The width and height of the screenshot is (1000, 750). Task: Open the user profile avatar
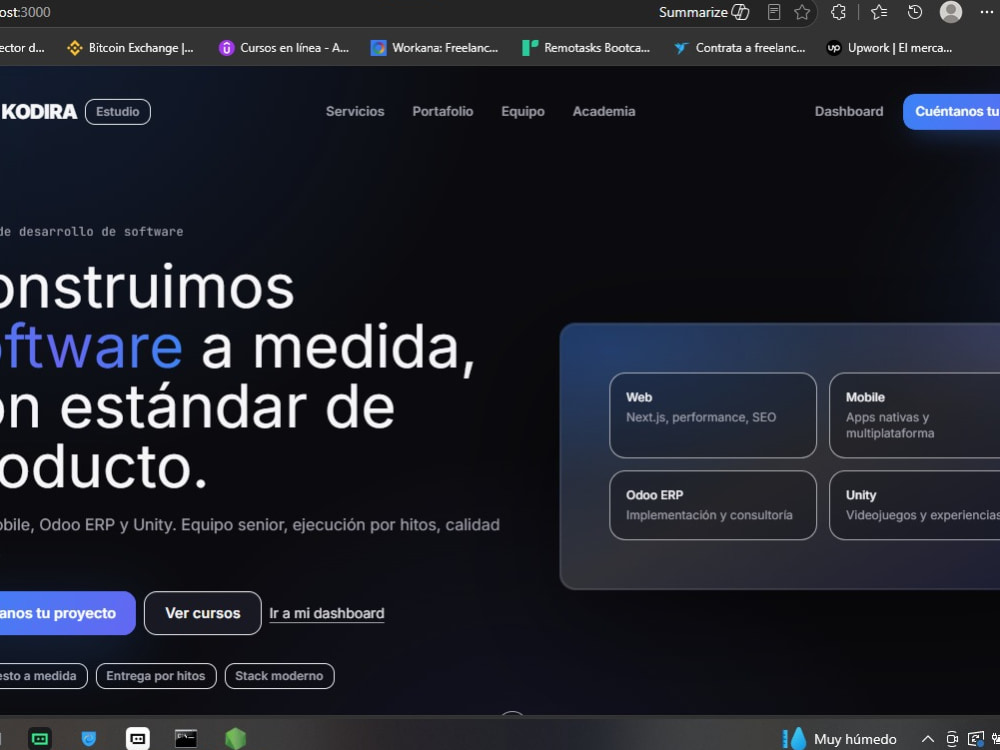click(x=951, y=12)
